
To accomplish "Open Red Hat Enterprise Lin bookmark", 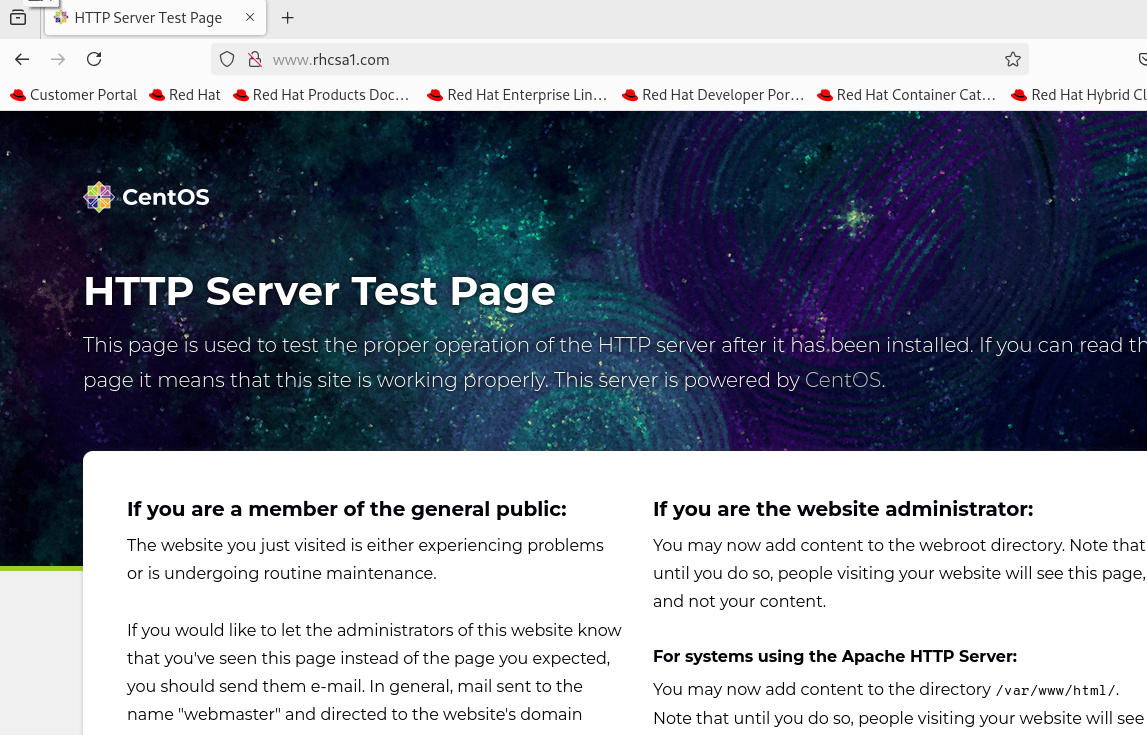I will pyautogui.click(x=517, y=95).
